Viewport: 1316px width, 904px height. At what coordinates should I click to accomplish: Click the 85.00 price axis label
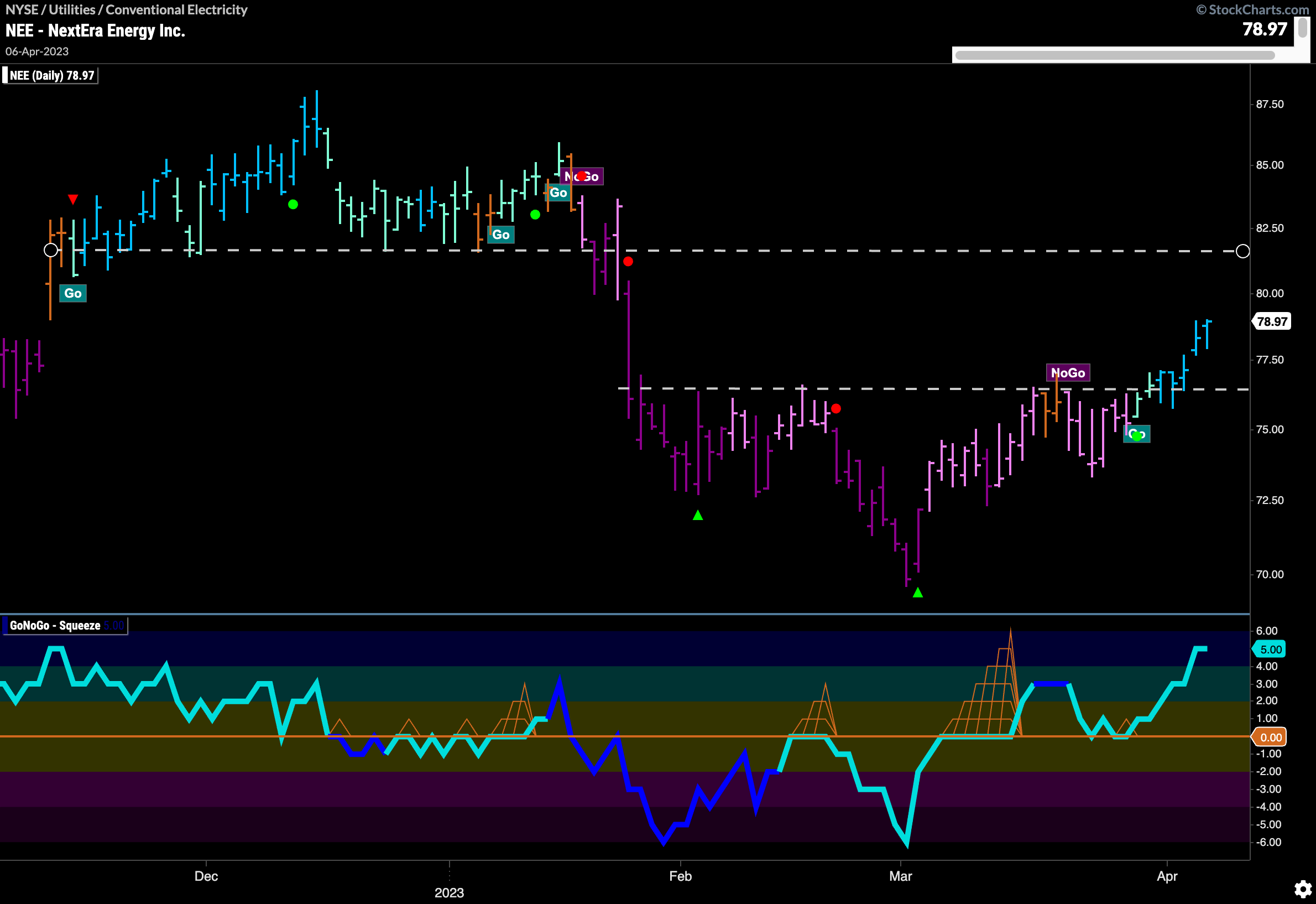(1270, 165)
